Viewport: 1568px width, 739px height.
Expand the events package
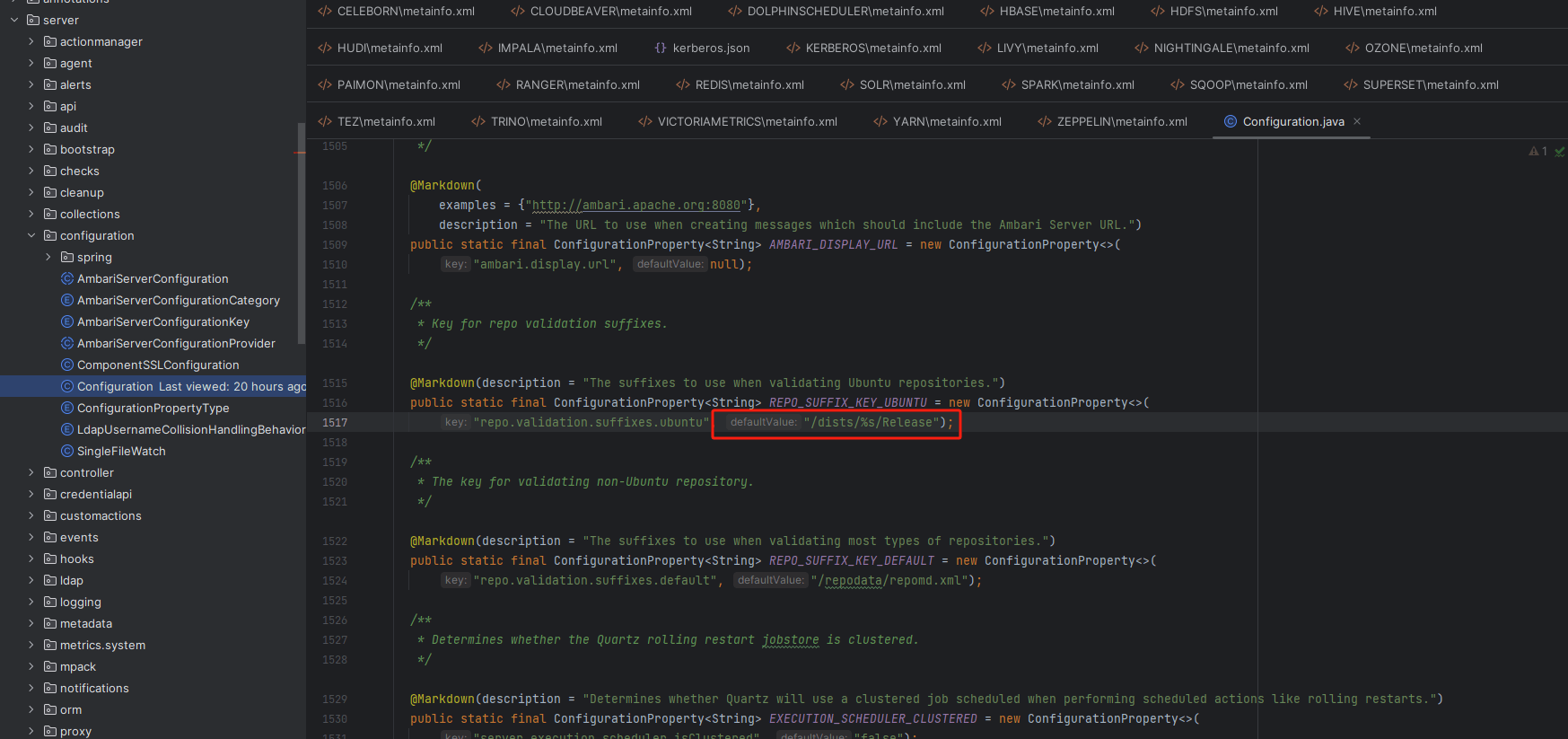31,537
